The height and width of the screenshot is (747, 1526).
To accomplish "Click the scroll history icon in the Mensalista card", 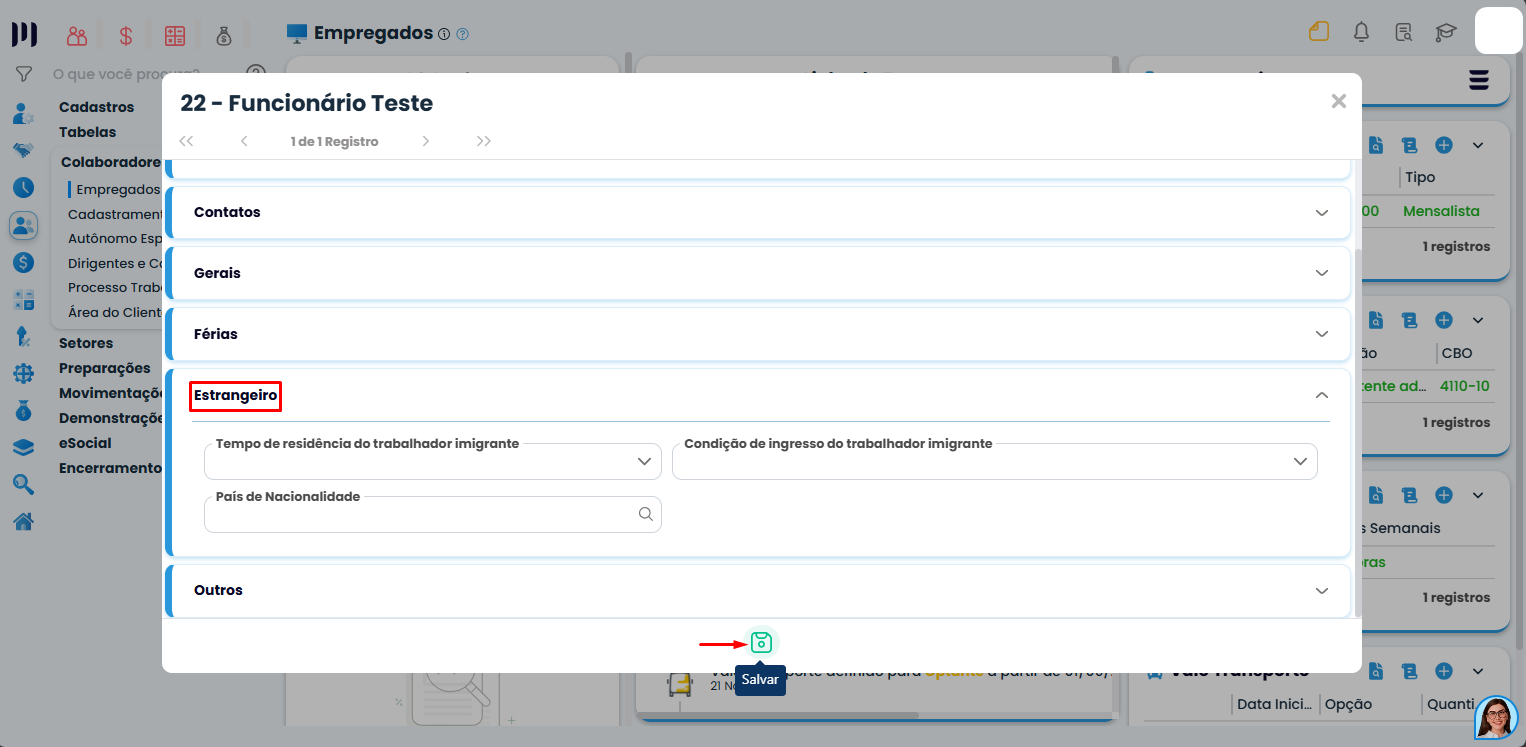I will (x=1410, y=145).
